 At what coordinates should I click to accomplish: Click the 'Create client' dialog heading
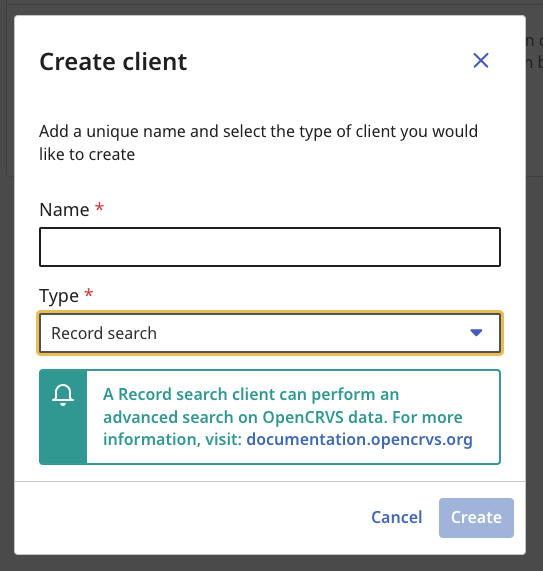(x=113, y=61)
